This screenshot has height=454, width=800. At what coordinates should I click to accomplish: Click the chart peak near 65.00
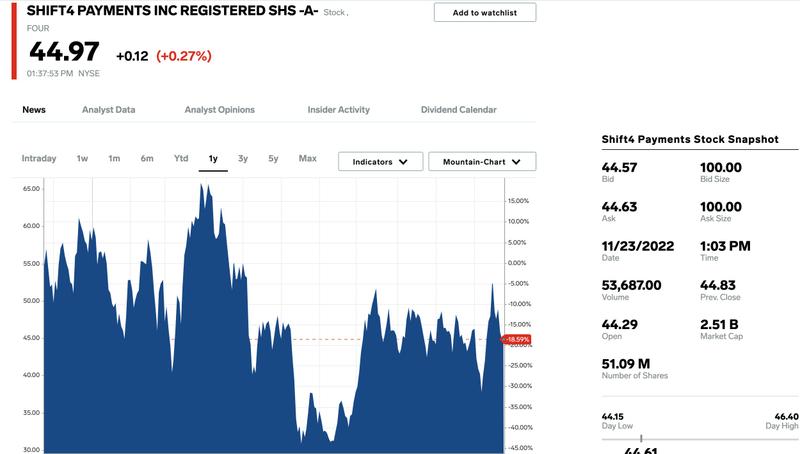(x=202, y=186)
